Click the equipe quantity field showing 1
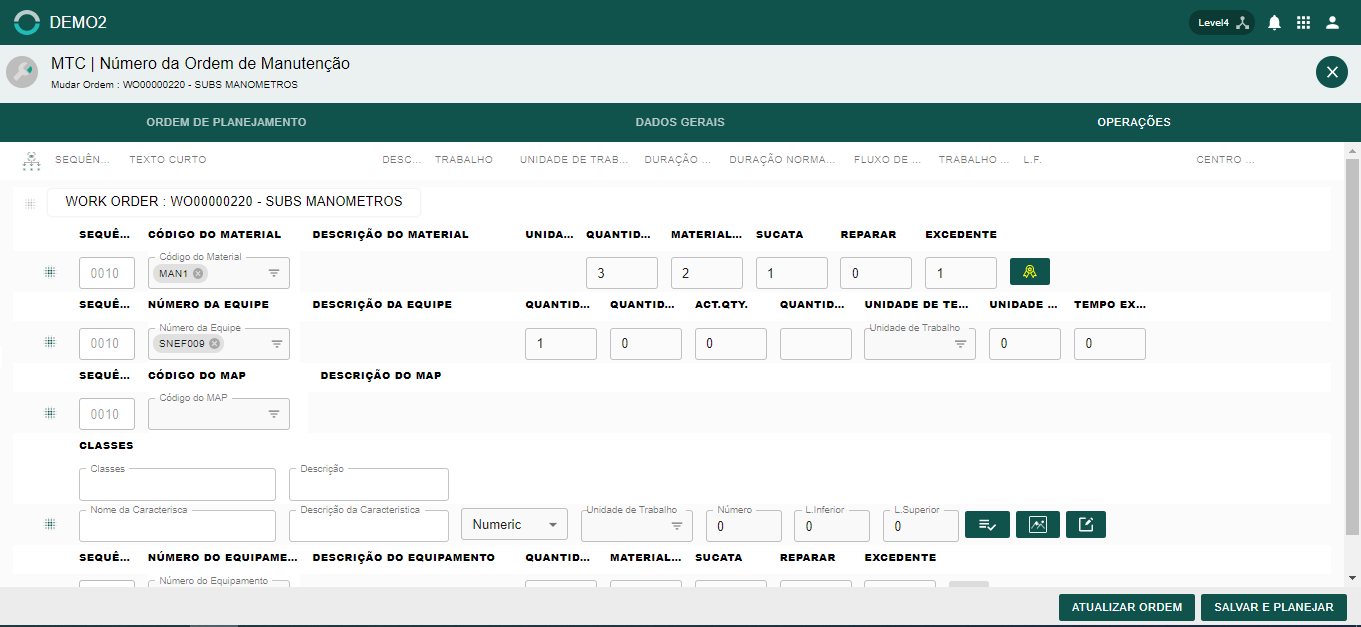 (561, 343)
